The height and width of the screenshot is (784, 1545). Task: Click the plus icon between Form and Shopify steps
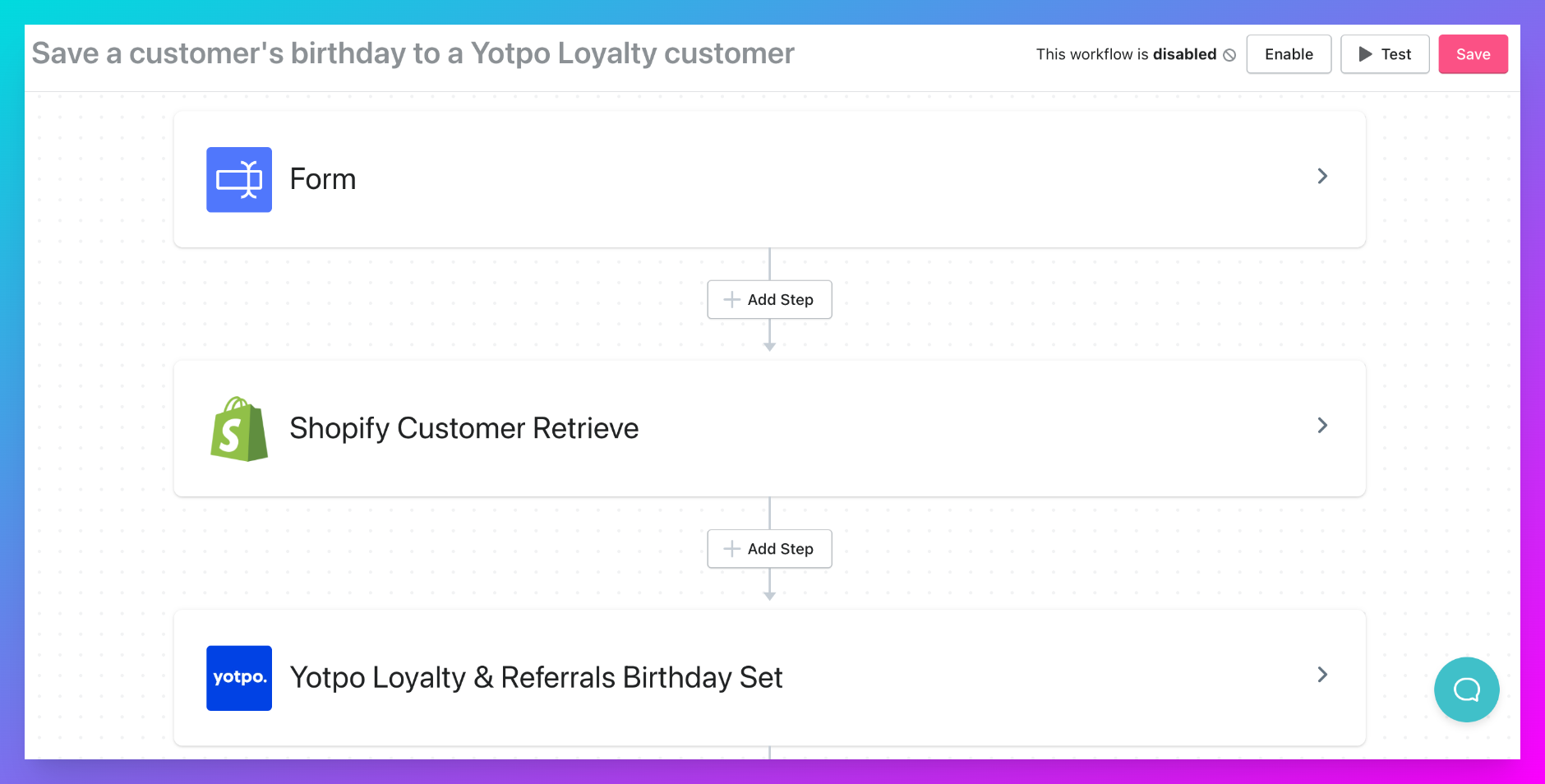coord(731,299)
